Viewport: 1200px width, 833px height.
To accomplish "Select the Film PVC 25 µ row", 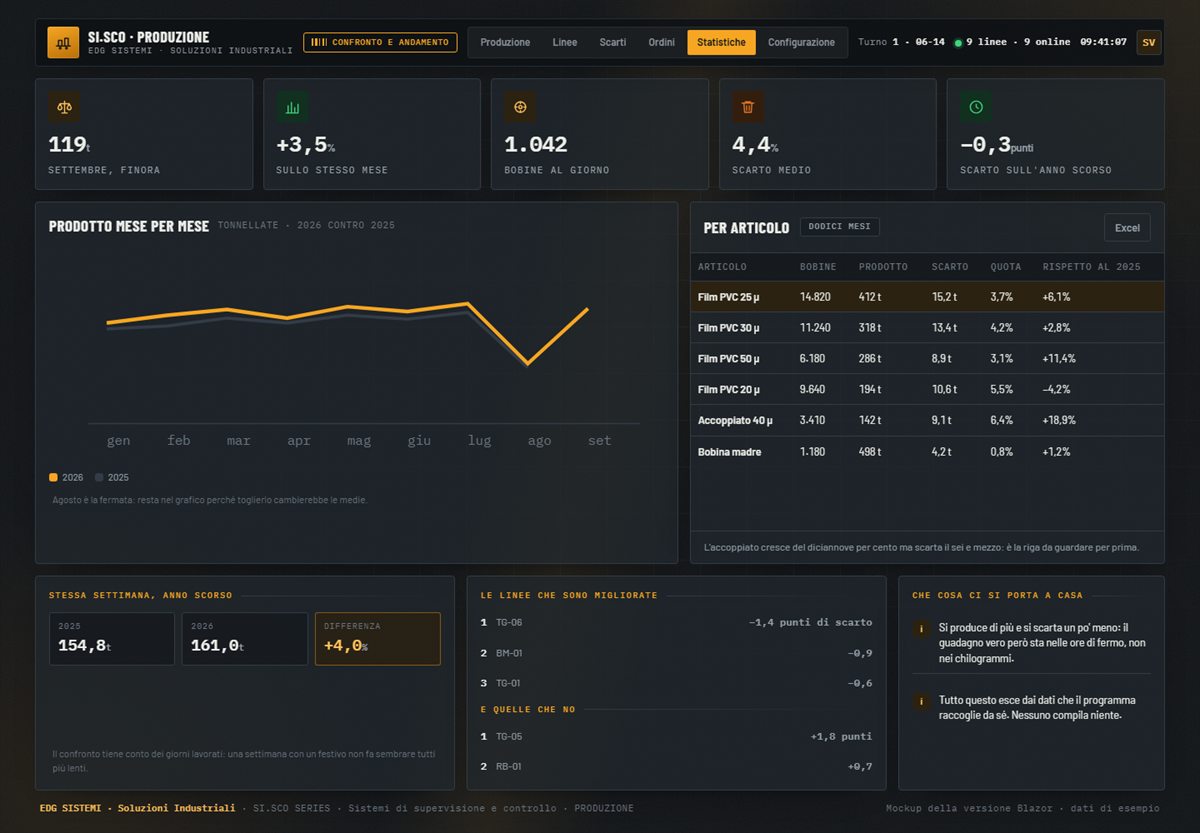I will (x=927, y=297).
